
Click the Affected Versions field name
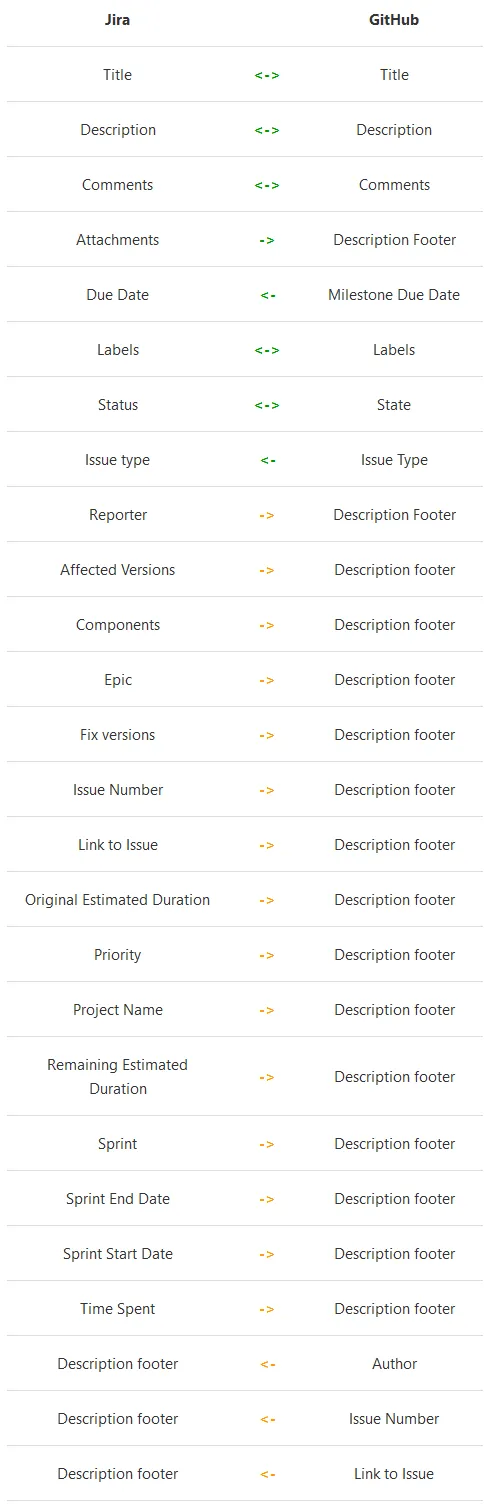tap(118, 570)
